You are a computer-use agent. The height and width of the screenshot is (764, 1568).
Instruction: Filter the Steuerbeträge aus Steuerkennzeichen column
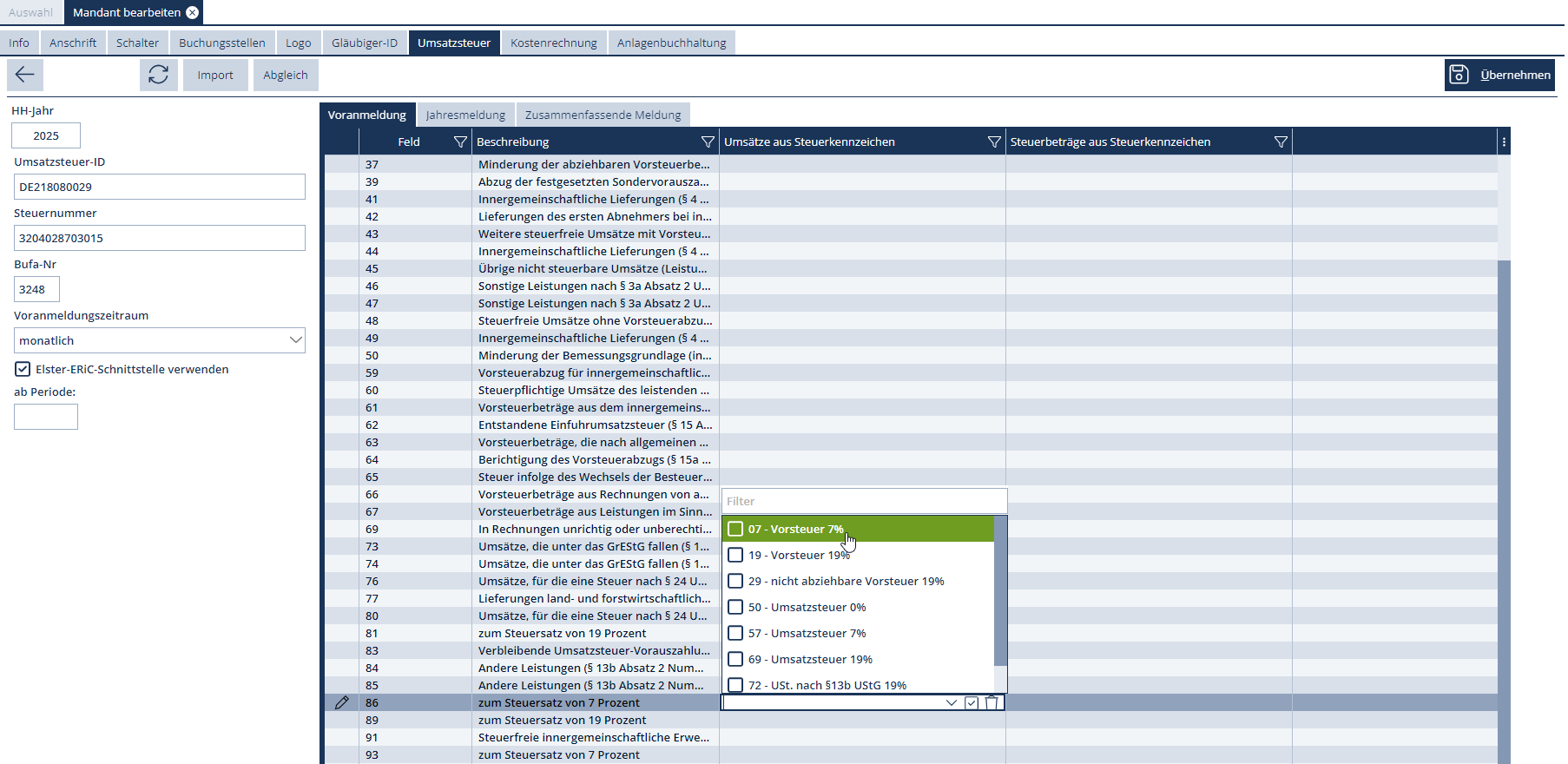tap(1281, 142)
